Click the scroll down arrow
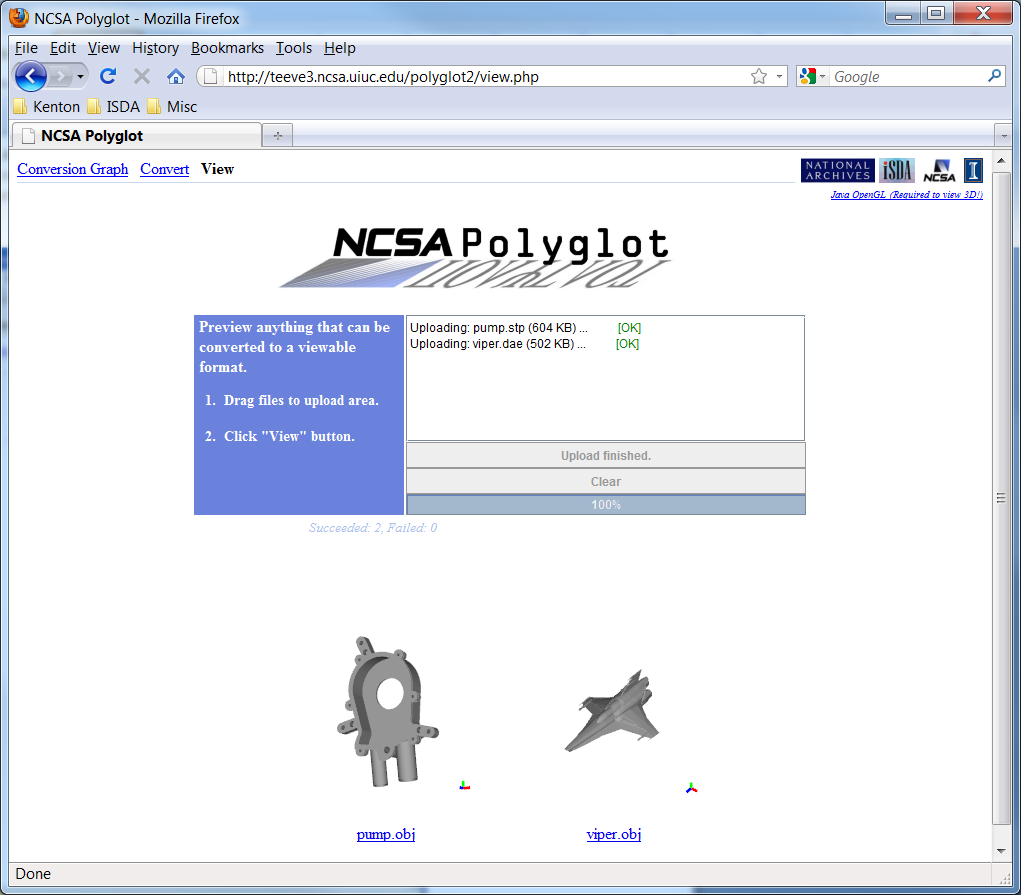This screenshot has height=895, width=1021. [x=1001, y=851]
